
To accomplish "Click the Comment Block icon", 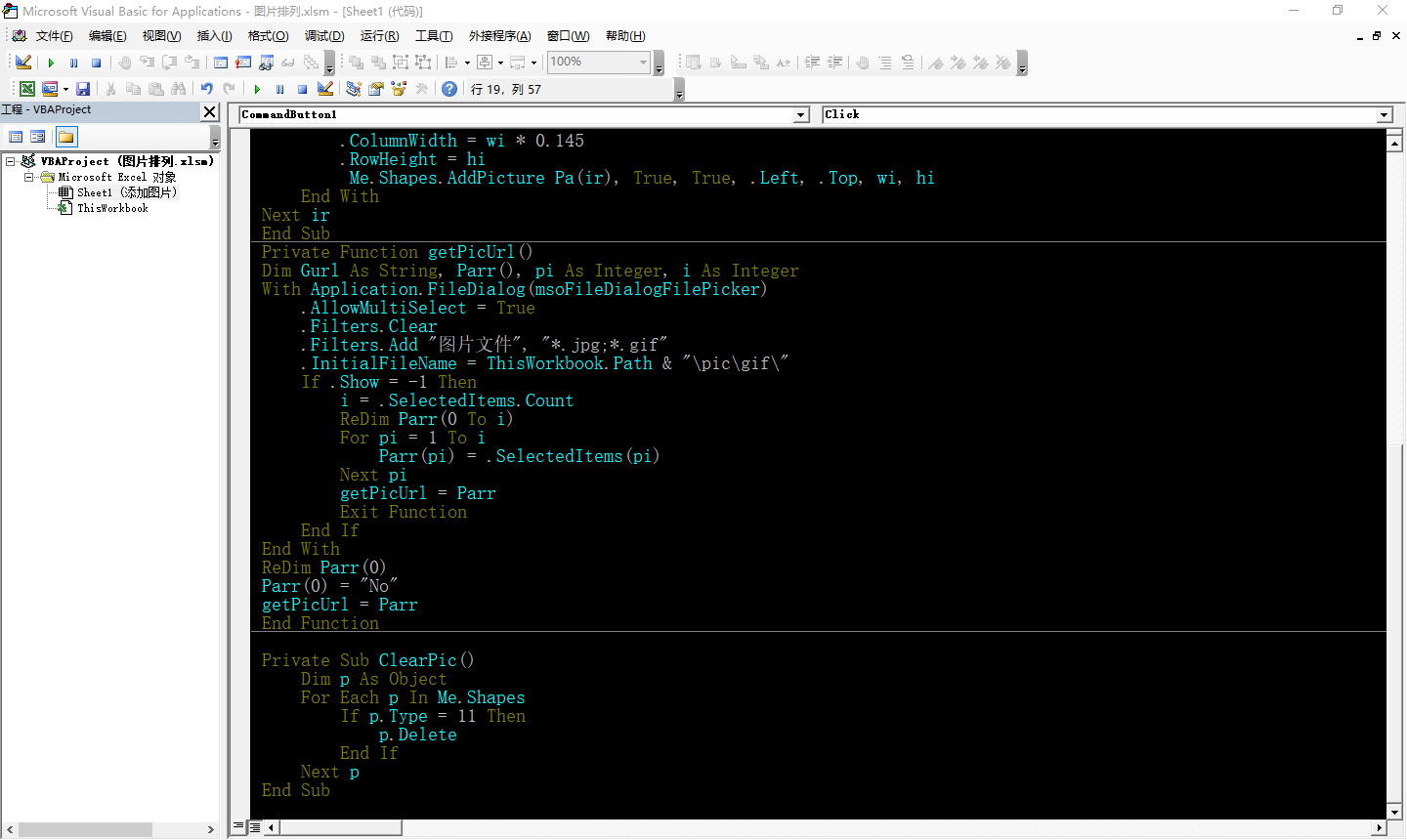I will click(885, 63).
